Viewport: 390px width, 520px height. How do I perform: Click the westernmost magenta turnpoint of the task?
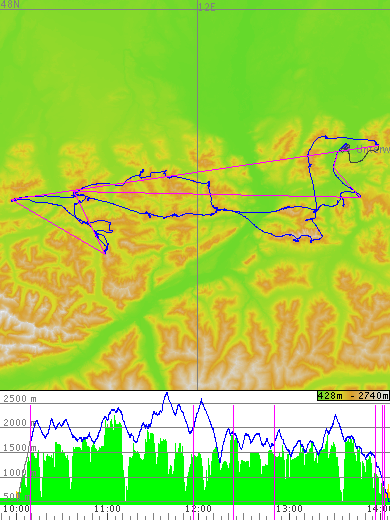click(x=13, y=200)
